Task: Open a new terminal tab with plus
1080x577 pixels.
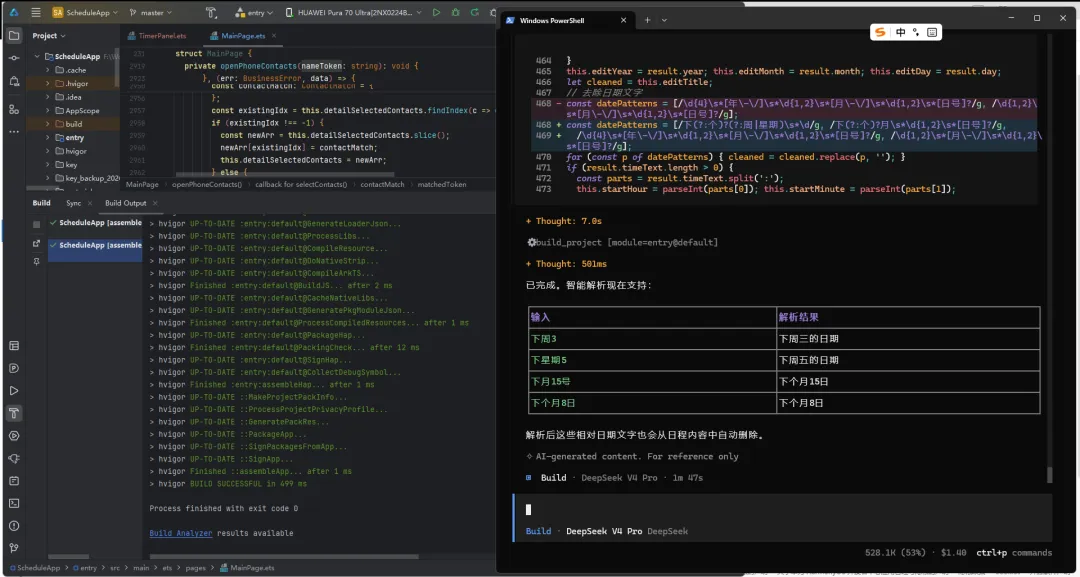Action: [x=647, y=21]
